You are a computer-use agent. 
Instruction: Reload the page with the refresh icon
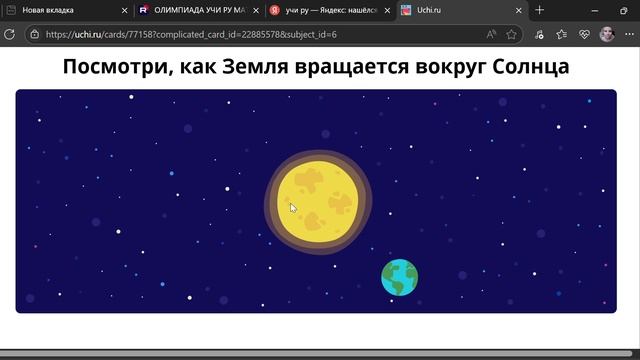point(9,34)
